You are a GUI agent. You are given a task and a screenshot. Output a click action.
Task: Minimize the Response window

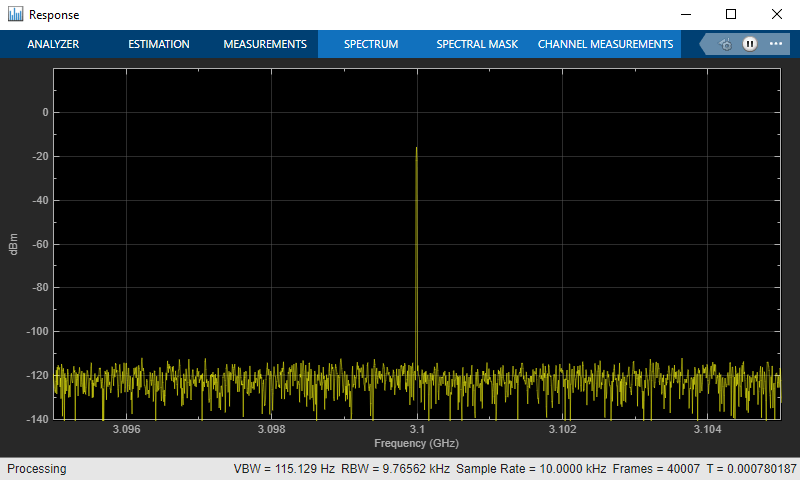686,14
